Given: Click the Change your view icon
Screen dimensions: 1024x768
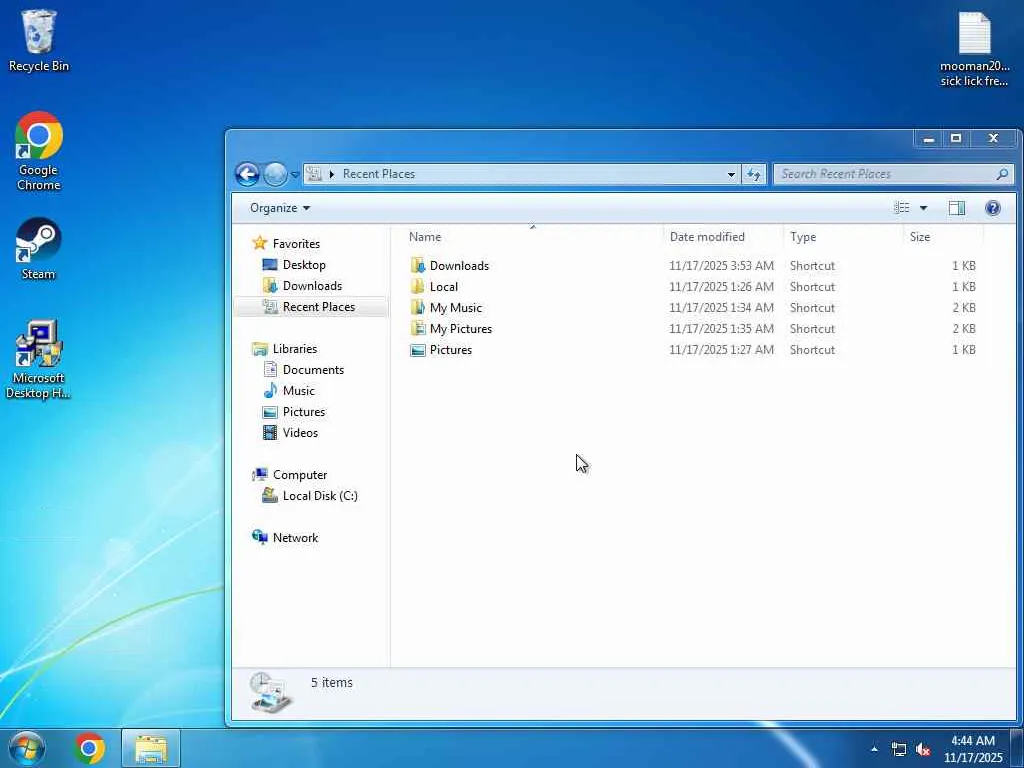Looking at the screenshot, I should pos(901,208).
